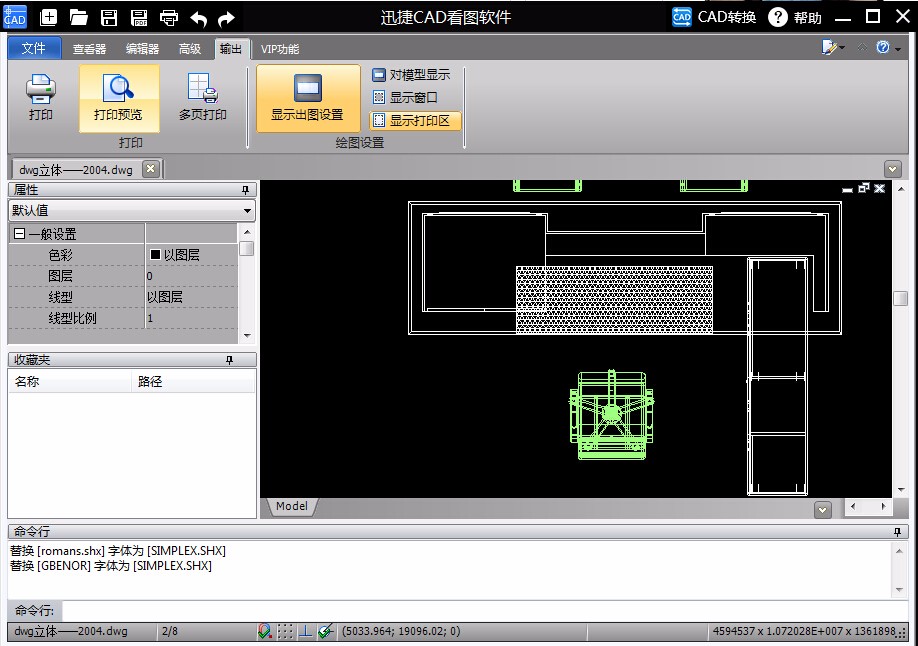Screen dimensions: 918x646
Task: Open the 文件 menu
Action: [x=34, y=49]
